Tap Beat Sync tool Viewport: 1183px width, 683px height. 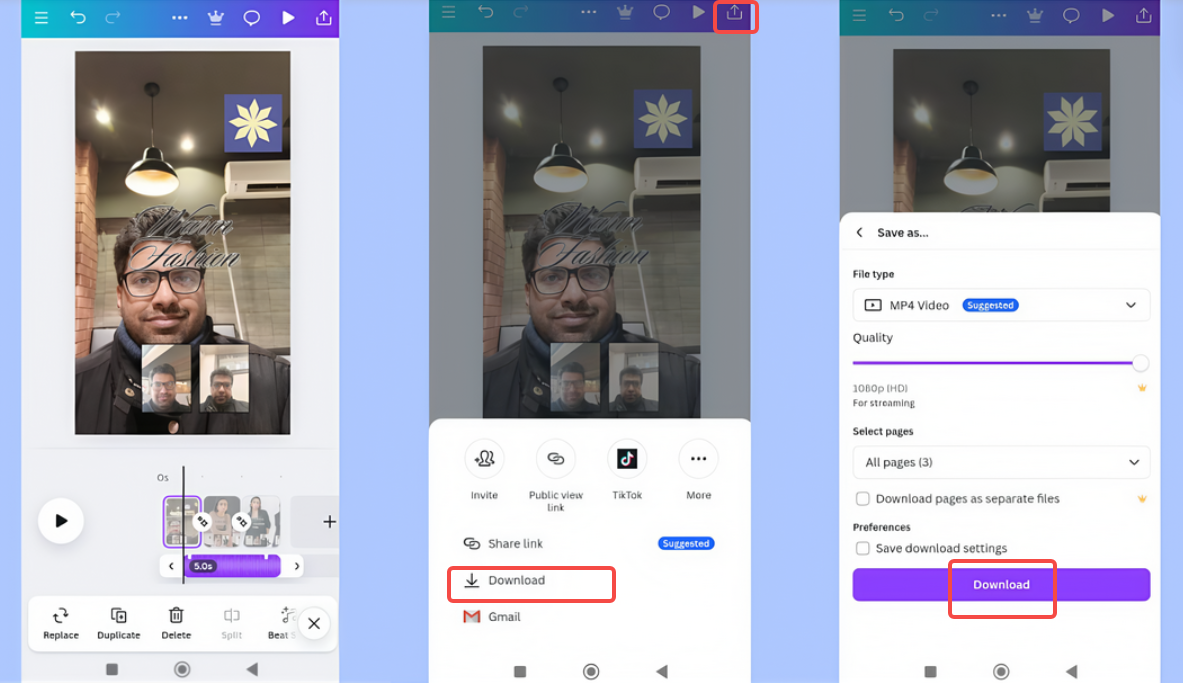pyautogui.click(x=282, y=623)
